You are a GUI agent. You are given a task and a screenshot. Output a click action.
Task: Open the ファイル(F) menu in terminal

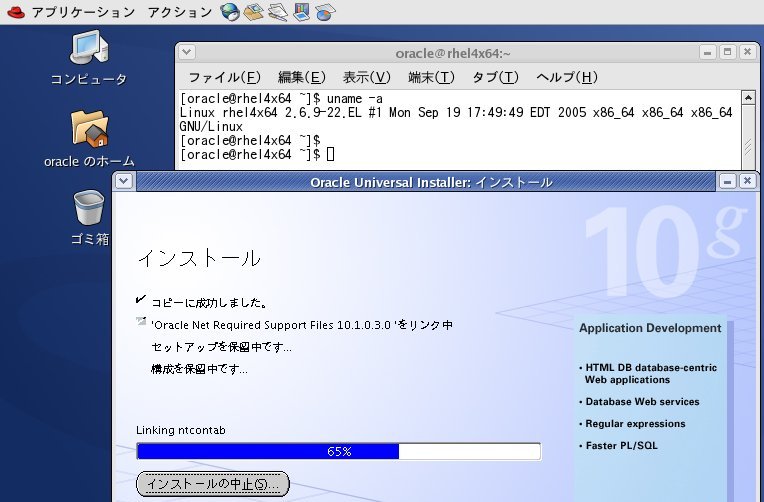[224, 77]
